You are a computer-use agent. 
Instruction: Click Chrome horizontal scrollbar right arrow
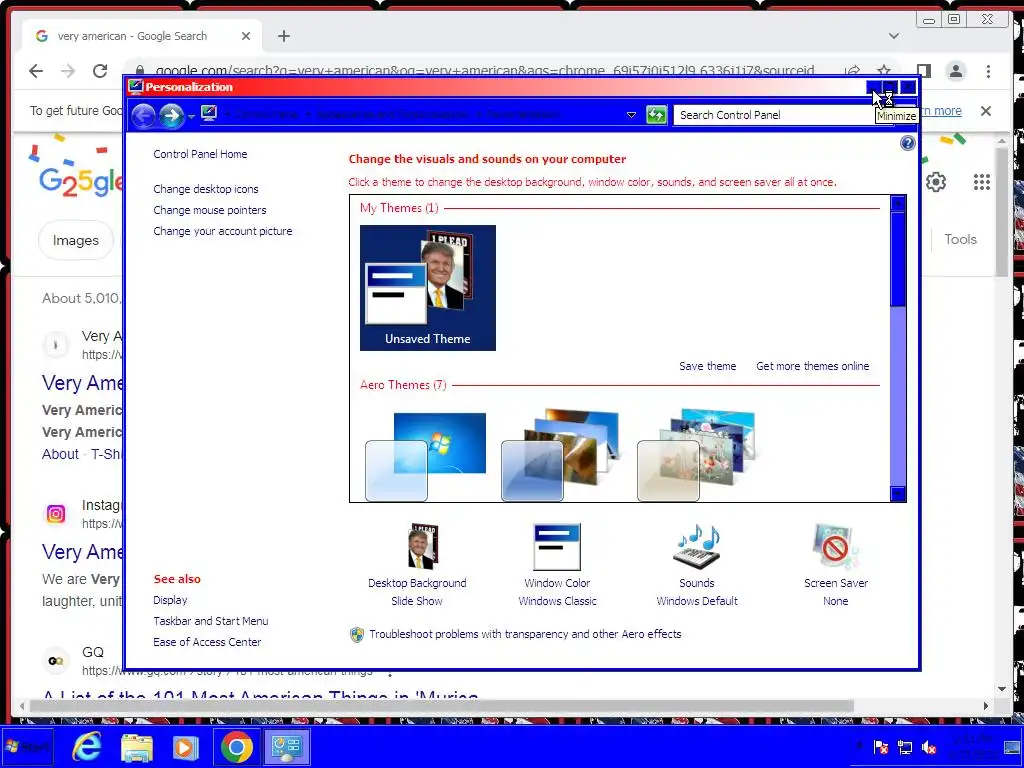986,706
